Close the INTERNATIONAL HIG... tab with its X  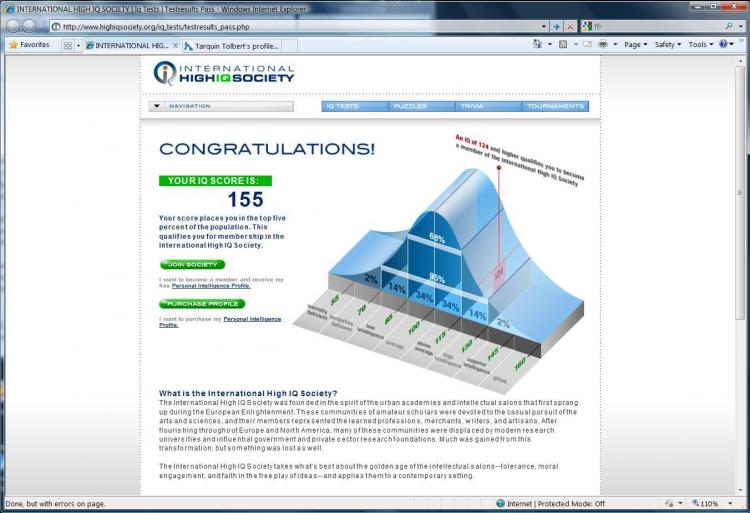pyautogui.click(x=175, y=45)
